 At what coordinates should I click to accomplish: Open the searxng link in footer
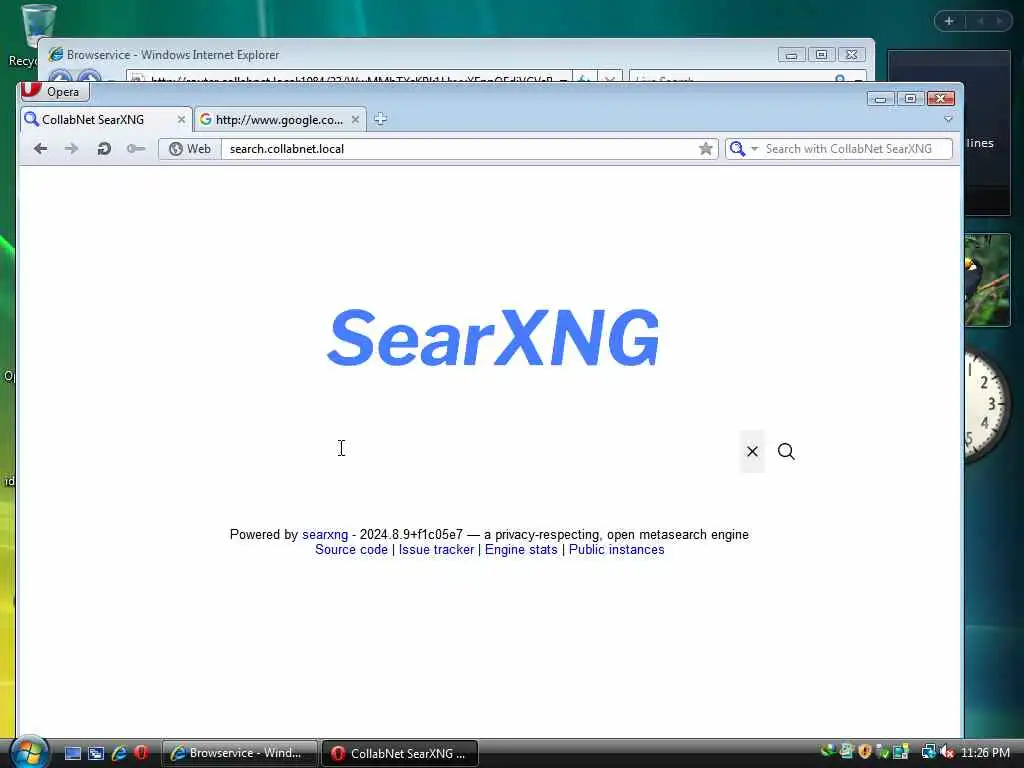click(x=325, y=535)
